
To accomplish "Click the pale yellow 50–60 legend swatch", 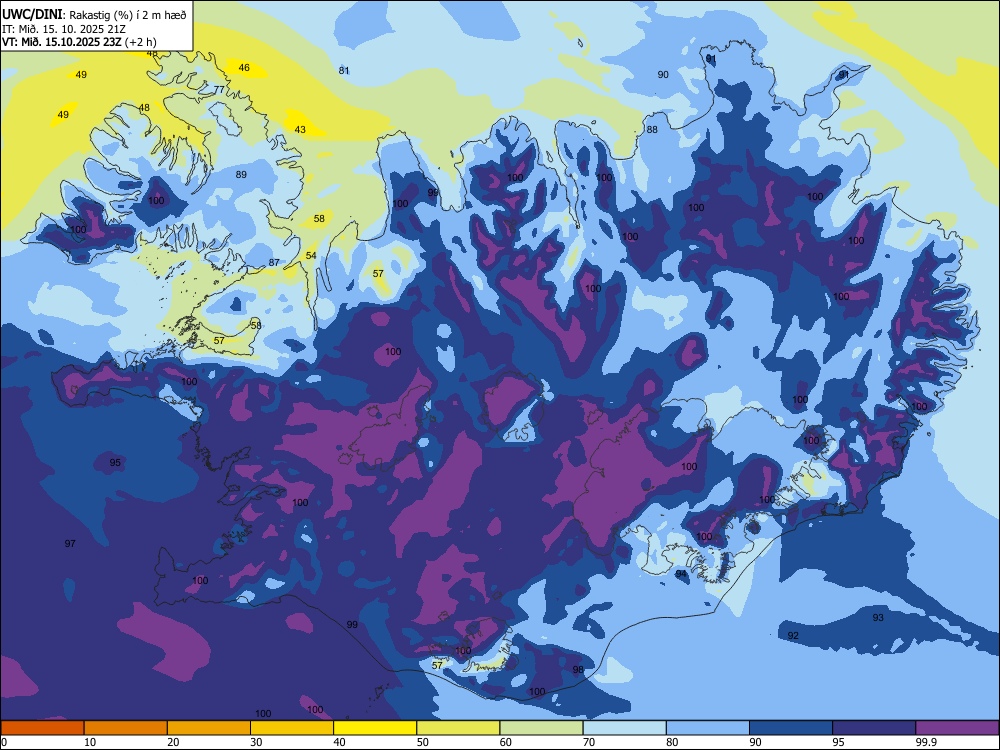I will click(x=459, y=728).
